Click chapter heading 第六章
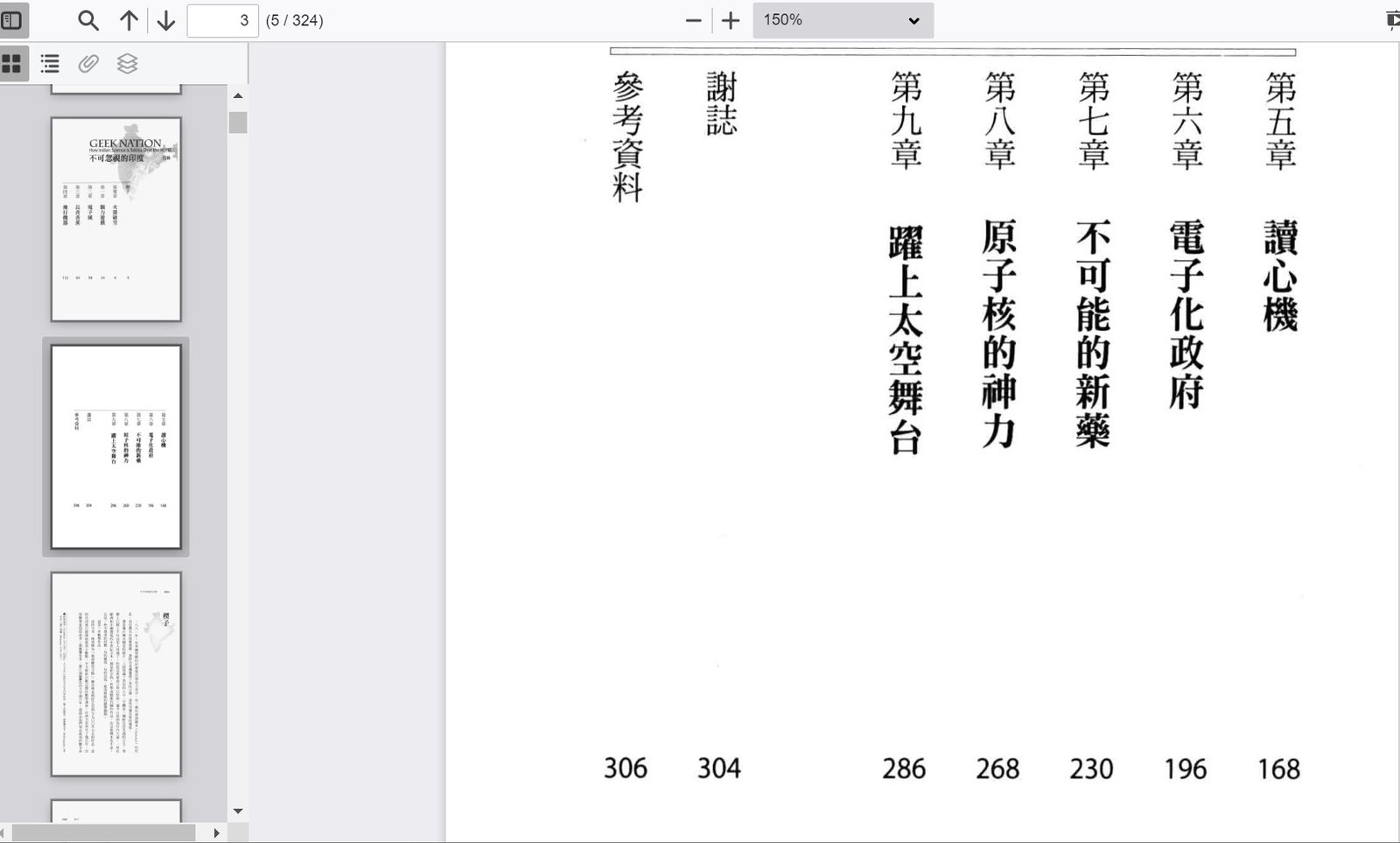Image resolution: width=1400 pixels, height=843 pixels. pos(1186,121)
